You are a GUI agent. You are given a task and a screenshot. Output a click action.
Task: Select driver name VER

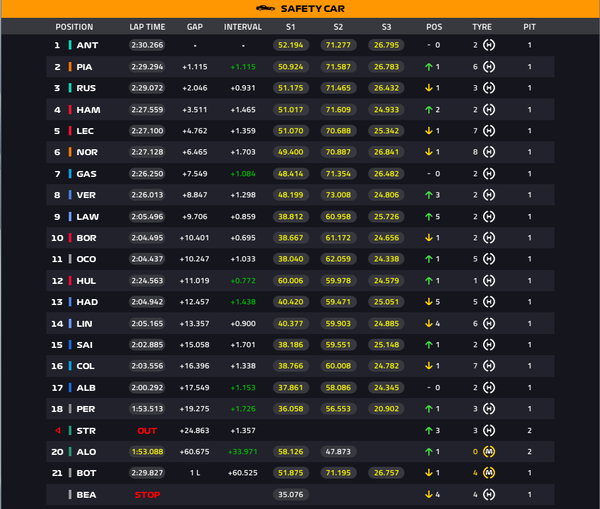[x=86, y=195]
